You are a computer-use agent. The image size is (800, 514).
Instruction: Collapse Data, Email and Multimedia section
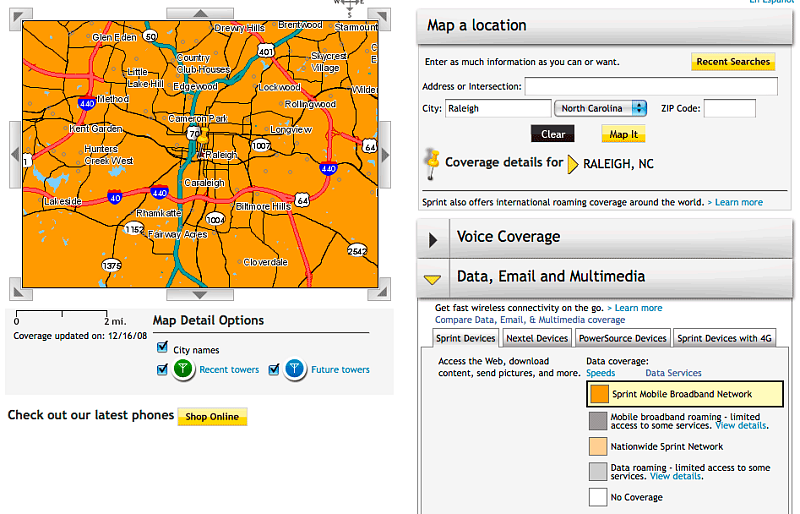pyautogui.click(x=433, y=279)
